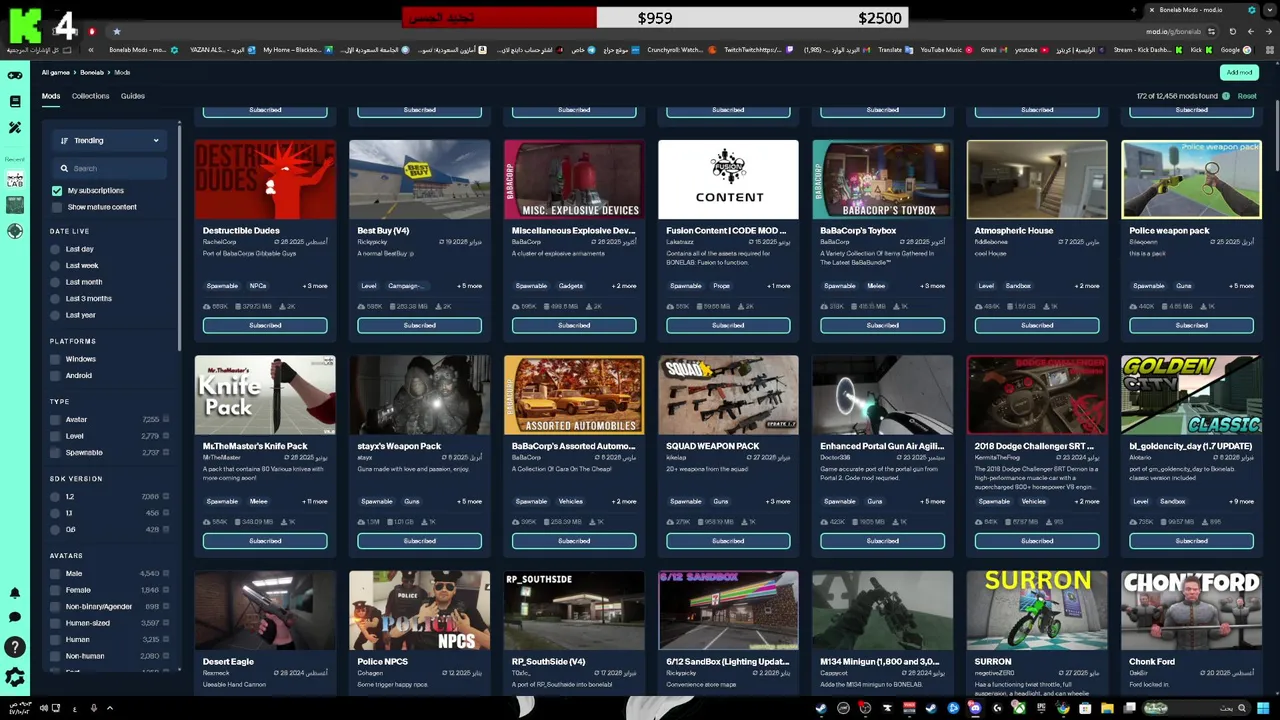Uncheck the My subscriptions checkbox
The height and width of the screenshot is (720, 1280).
click(57, 190)
